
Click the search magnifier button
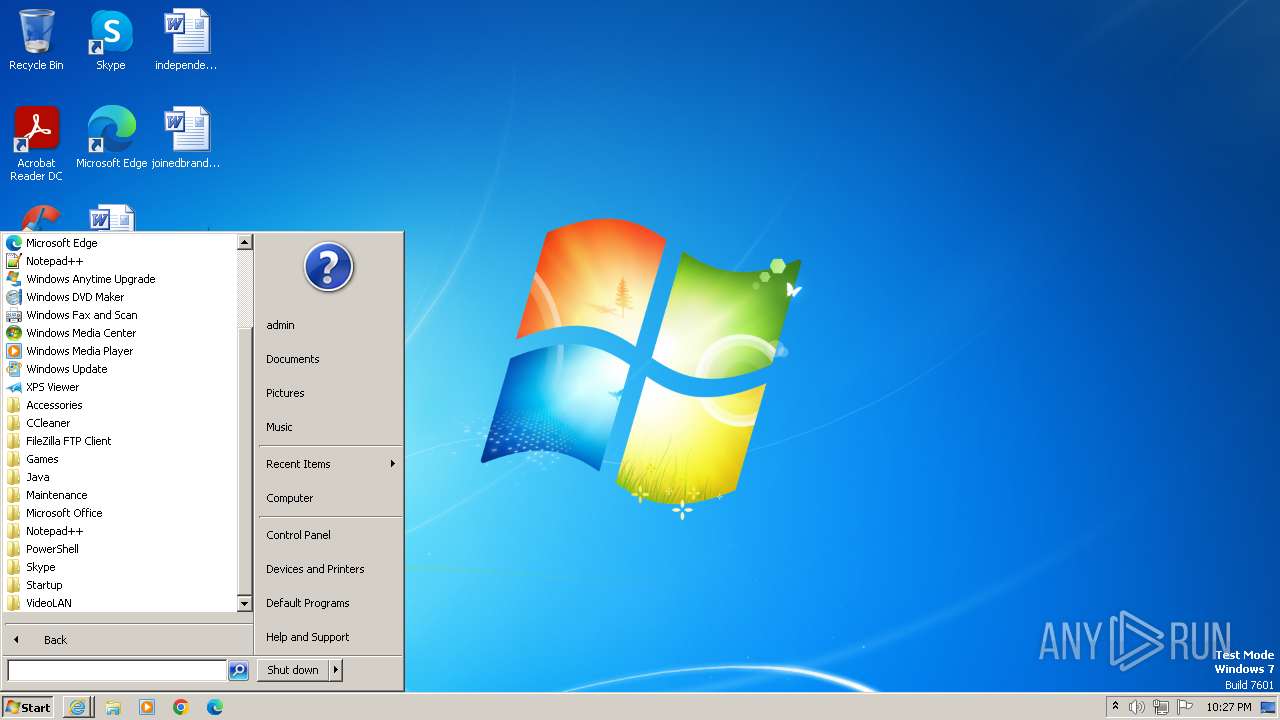click(x=238, y=671)
